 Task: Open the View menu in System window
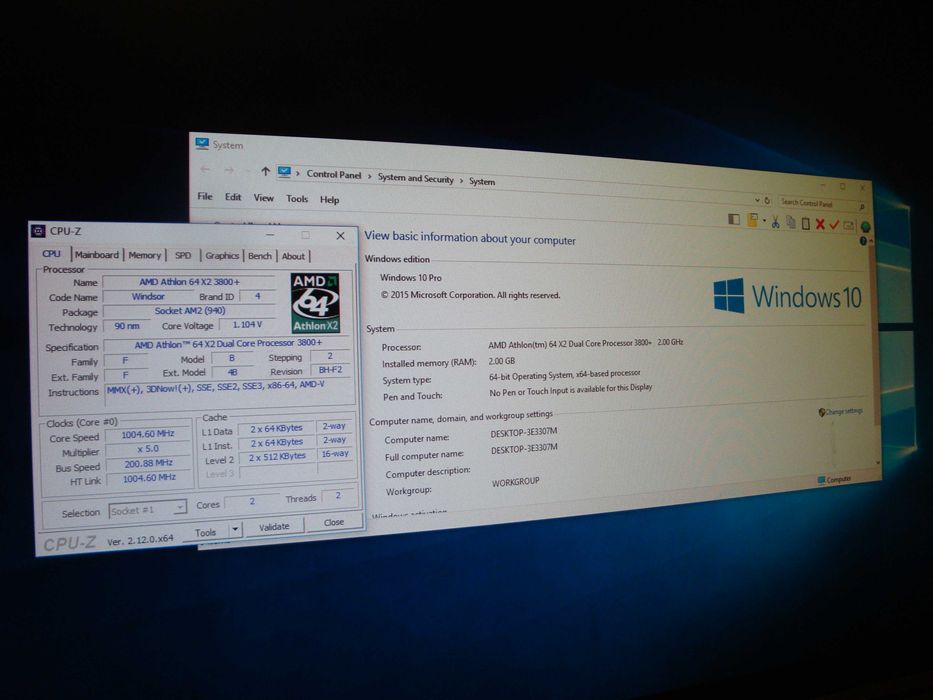point(264,198)
